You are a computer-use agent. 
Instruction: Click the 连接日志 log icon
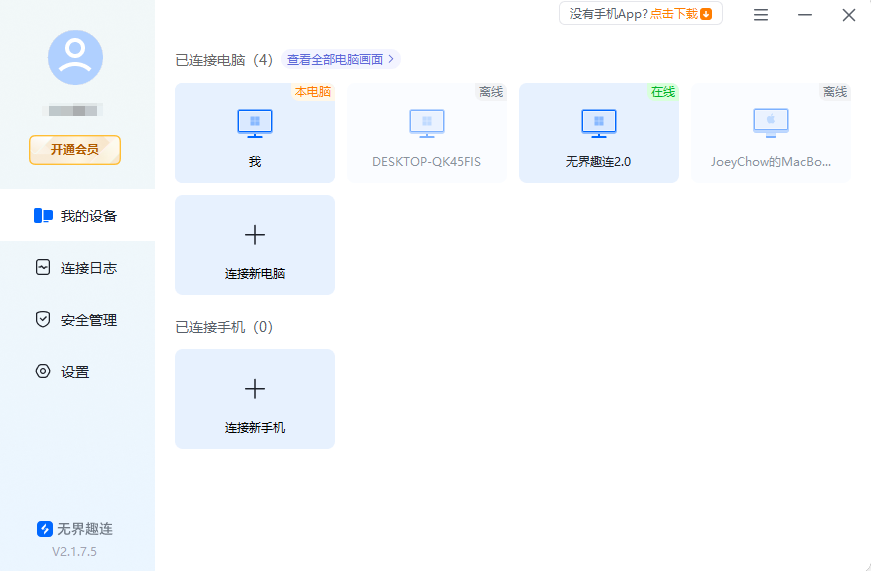[43, 268]
